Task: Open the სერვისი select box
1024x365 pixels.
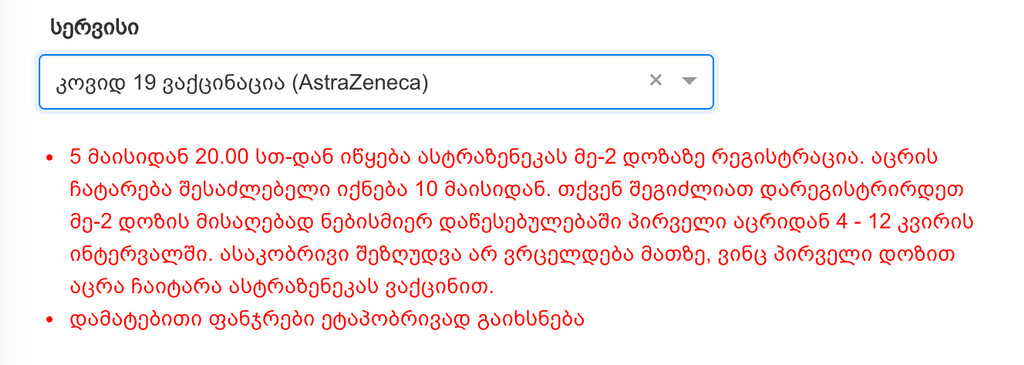Action: click(376, 82)
